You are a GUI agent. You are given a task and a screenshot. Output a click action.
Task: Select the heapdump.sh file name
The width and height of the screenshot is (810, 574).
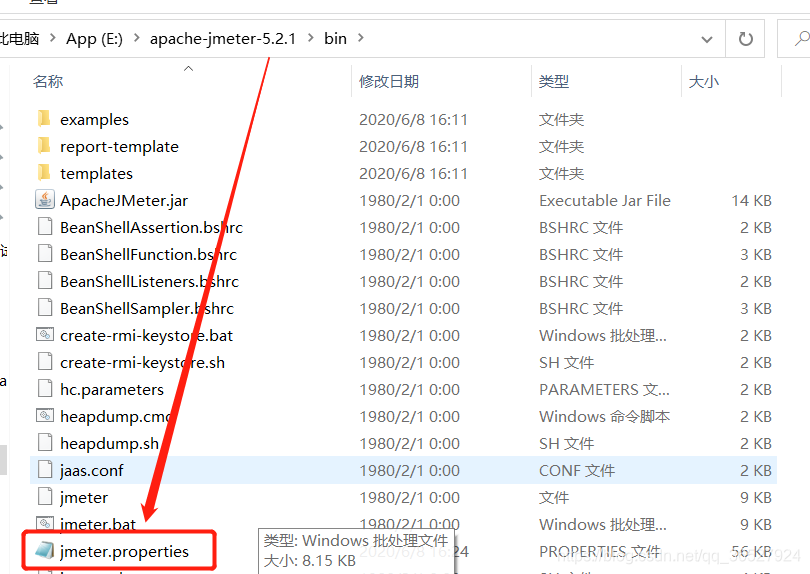pyautogui.click(x=110, y=443)
